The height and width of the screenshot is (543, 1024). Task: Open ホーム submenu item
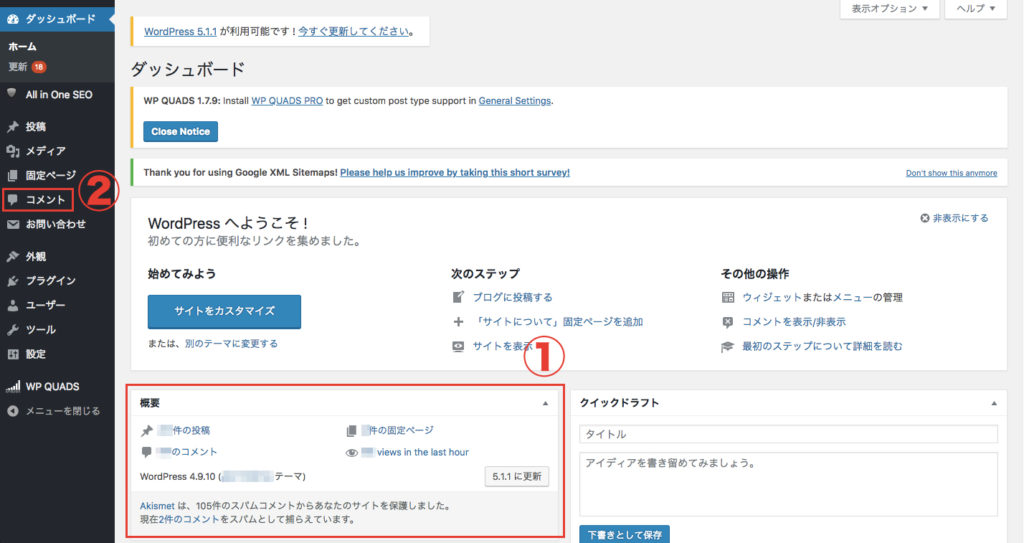point(22,46)
